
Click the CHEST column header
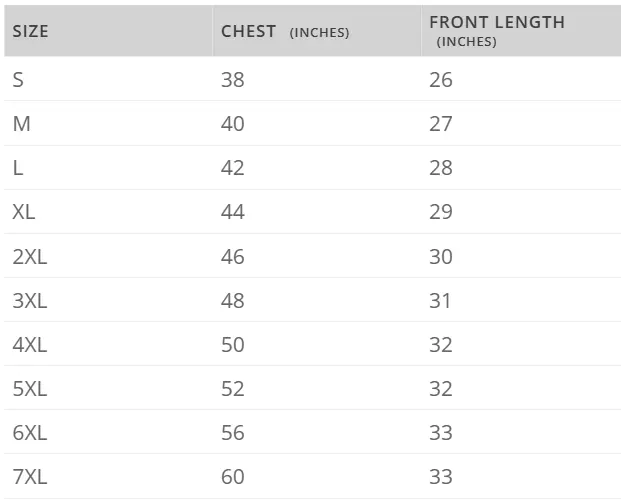point(249,31)
